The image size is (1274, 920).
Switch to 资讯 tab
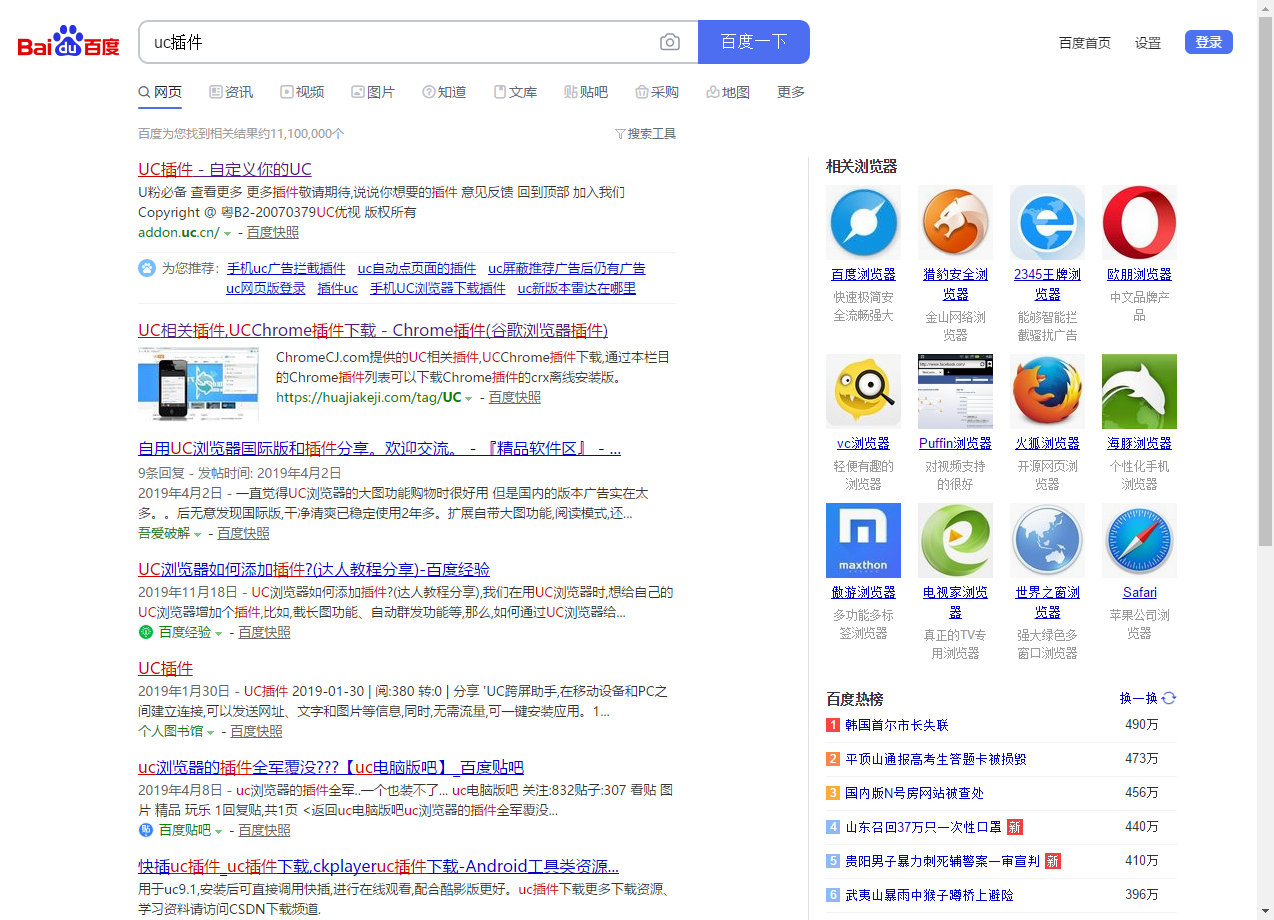click(231, 92)
